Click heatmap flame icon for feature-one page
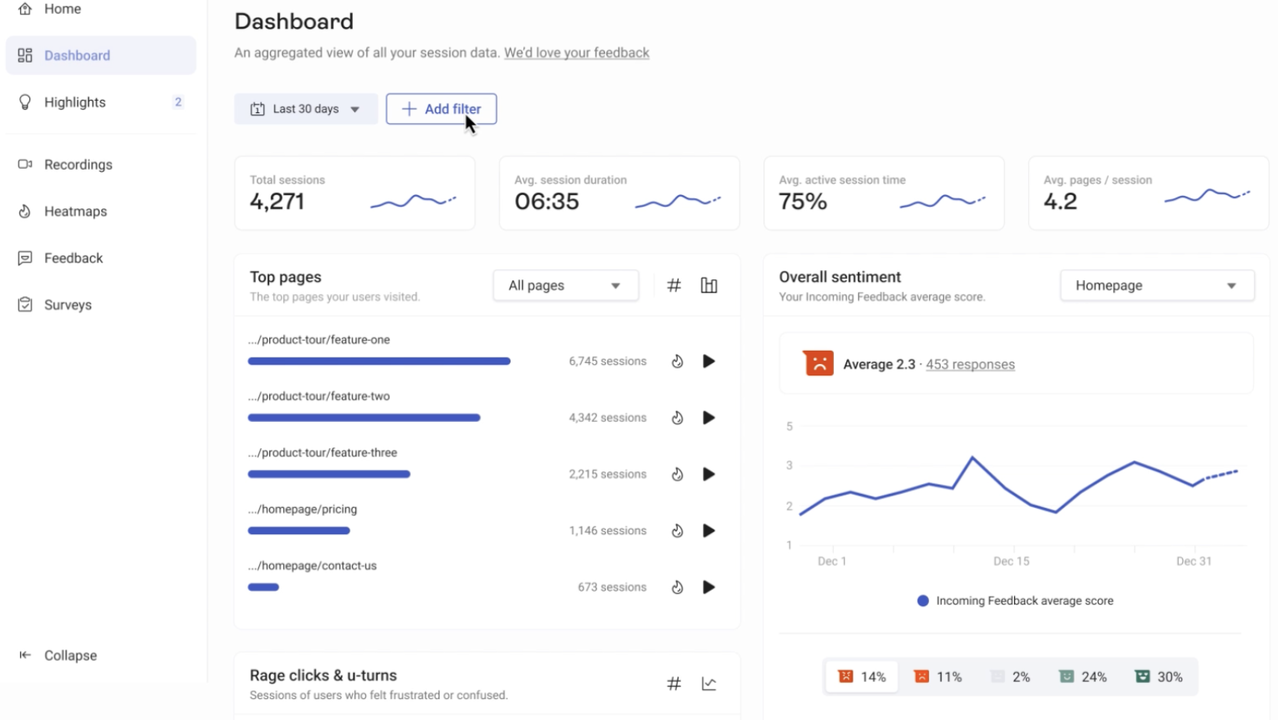 click(x=677, y=361)
